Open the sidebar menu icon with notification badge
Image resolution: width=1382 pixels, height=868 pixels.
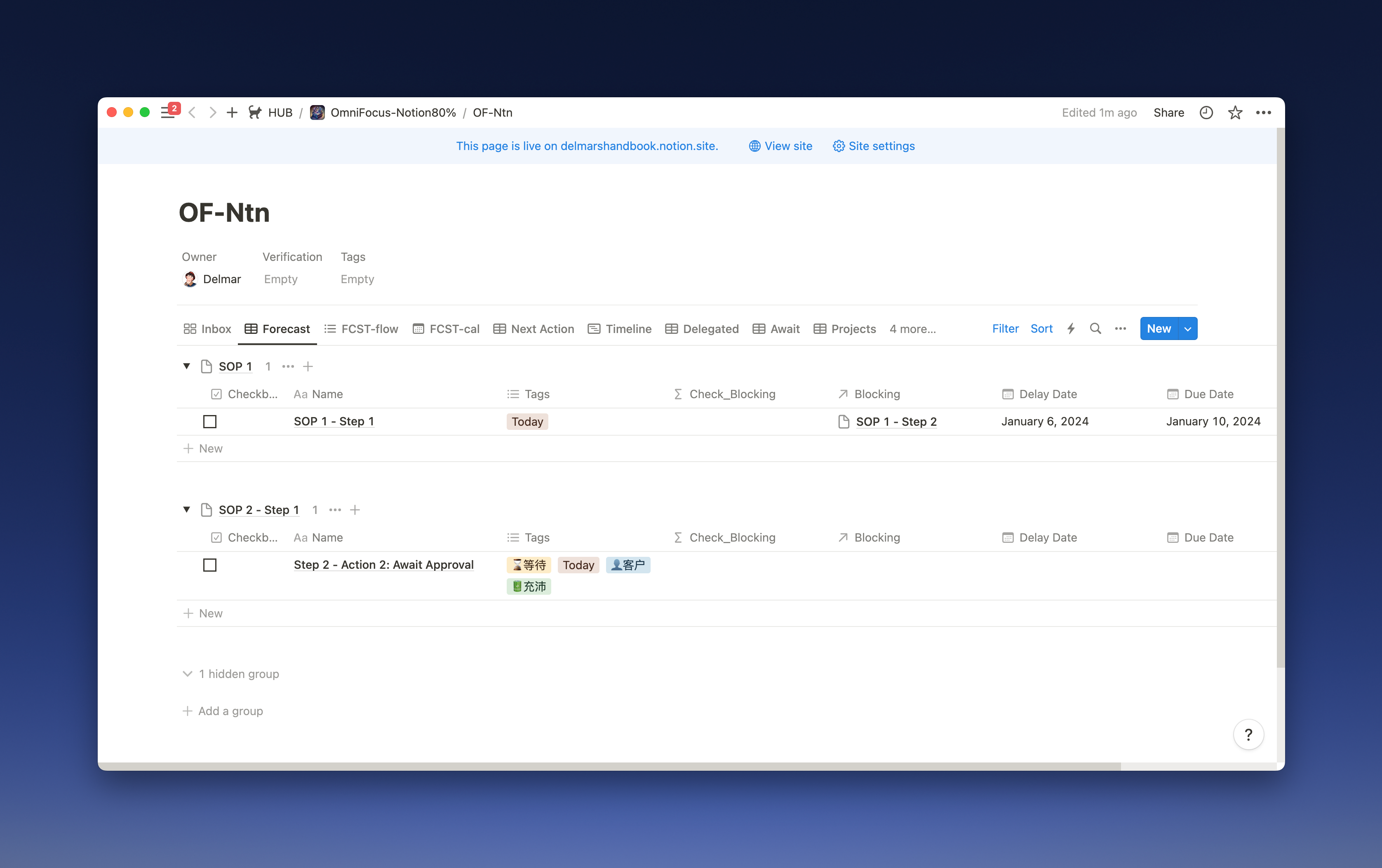[x=167, y=113]
